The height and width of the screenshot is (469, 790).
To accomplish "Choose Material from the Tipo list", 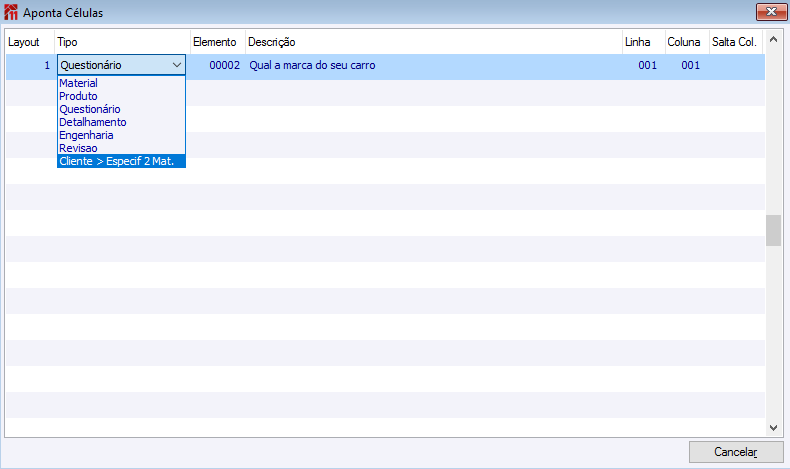I will click(121, 83).
